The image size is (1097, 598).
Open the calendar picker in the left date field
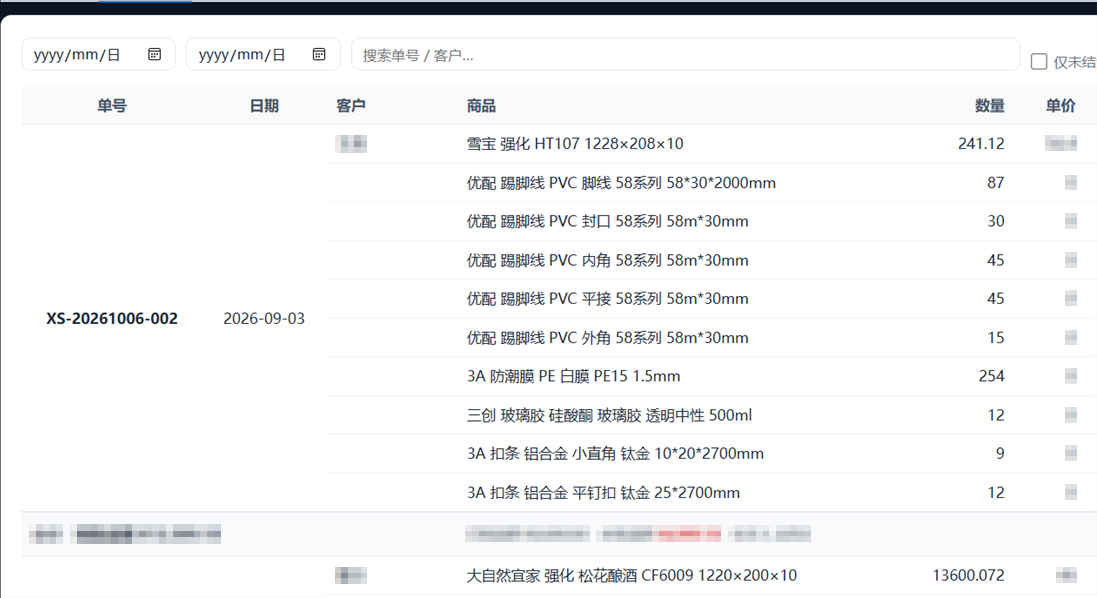[155, 55]
